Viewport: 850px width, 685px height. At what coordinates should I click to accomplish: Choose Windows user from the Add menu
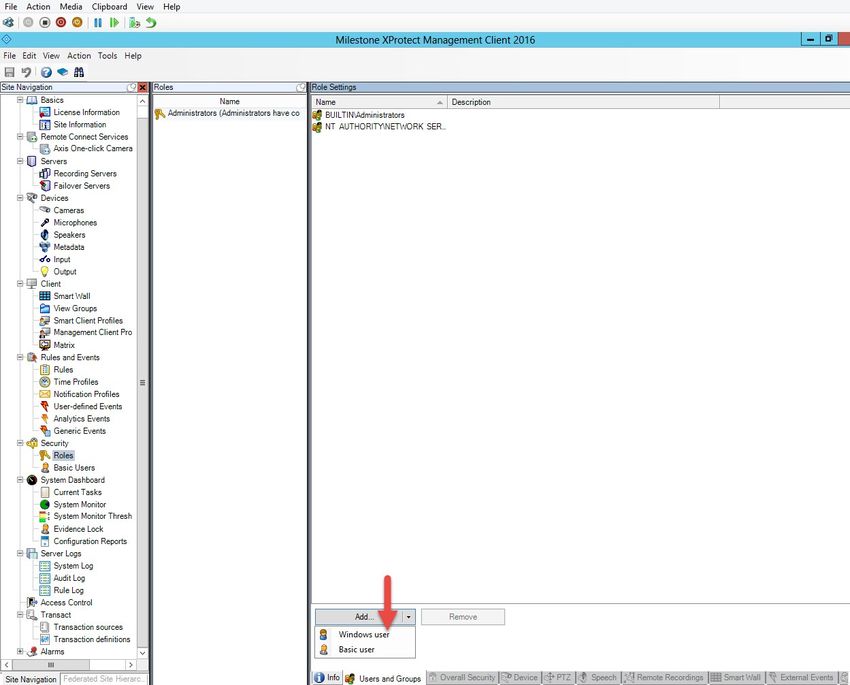click(364, 635)
